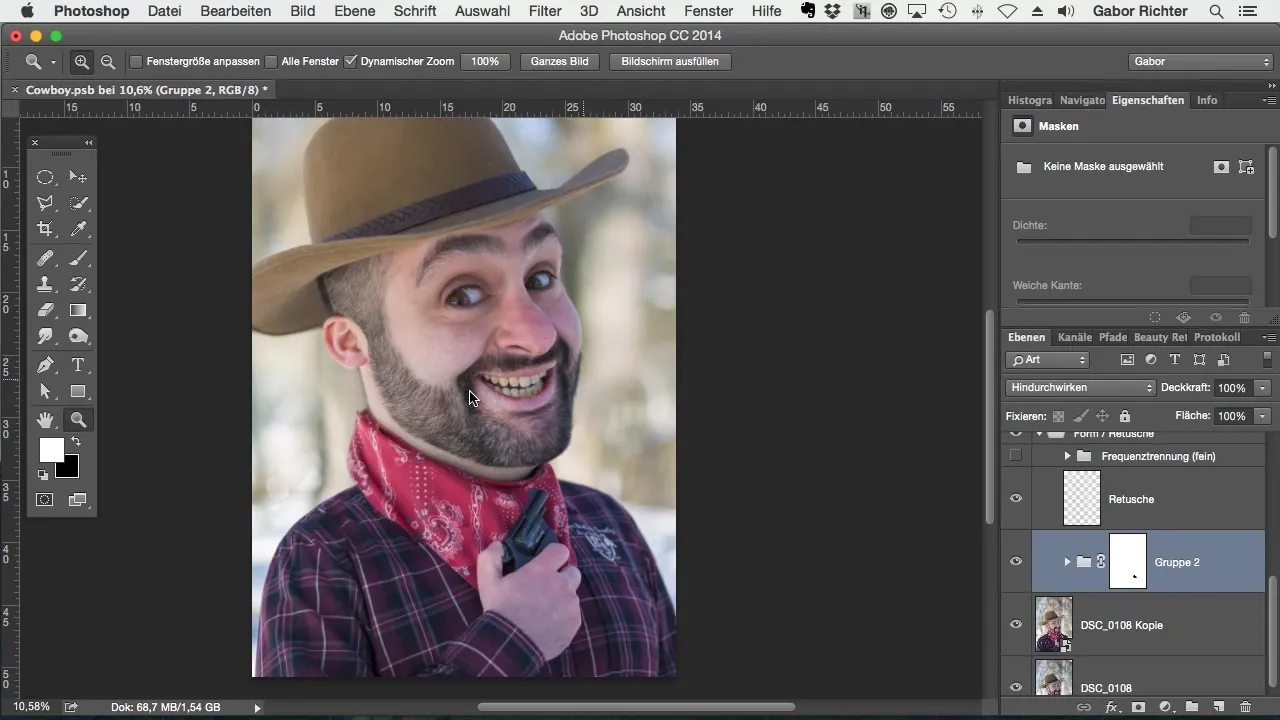Open the Fläche fill dropdown arrow
Screen dimensions: 1280x720
point(1263,416)
